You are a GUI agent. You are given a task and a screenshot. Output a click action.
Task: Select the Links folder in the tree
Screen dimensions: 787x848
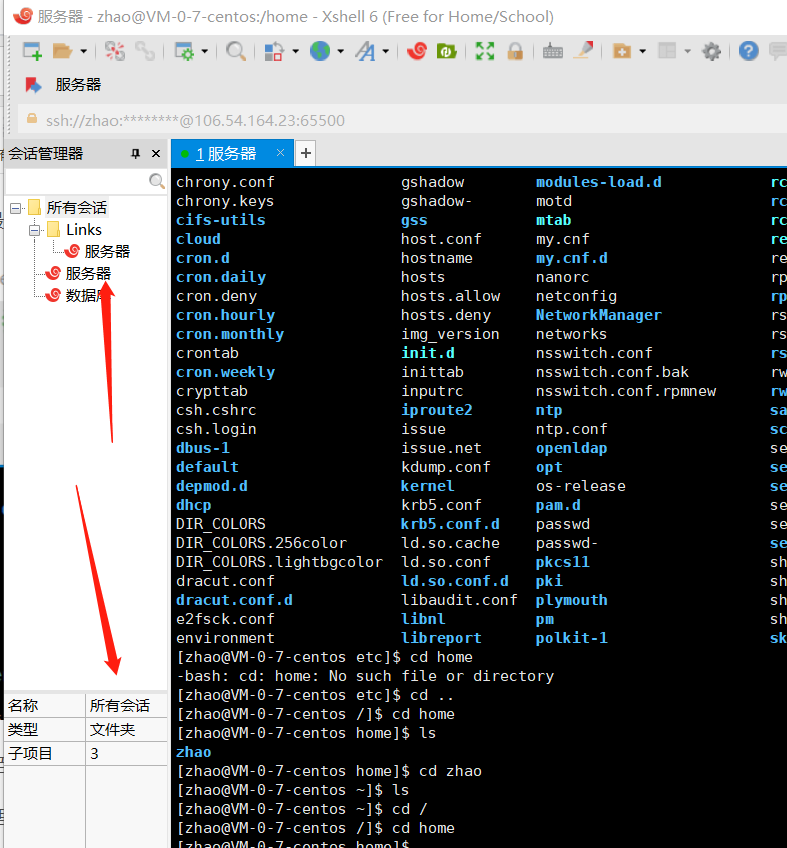pos(84,230)
